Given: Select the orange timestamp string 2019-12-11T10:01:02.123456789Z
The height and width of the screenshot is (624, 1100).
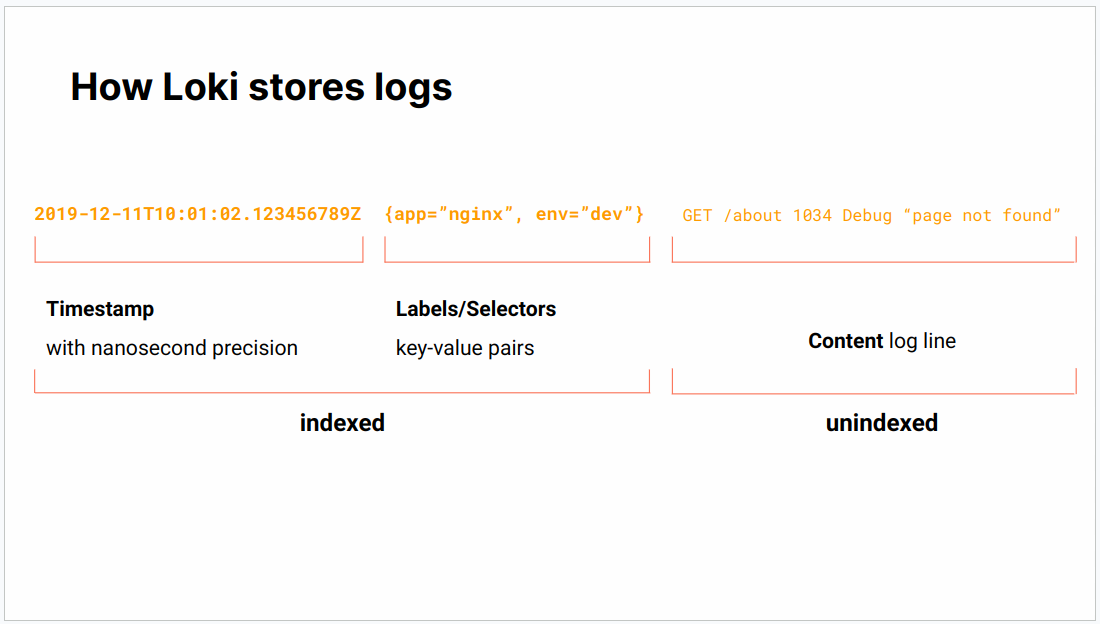Looking at the screenshot, I should [x=198, y=214].
